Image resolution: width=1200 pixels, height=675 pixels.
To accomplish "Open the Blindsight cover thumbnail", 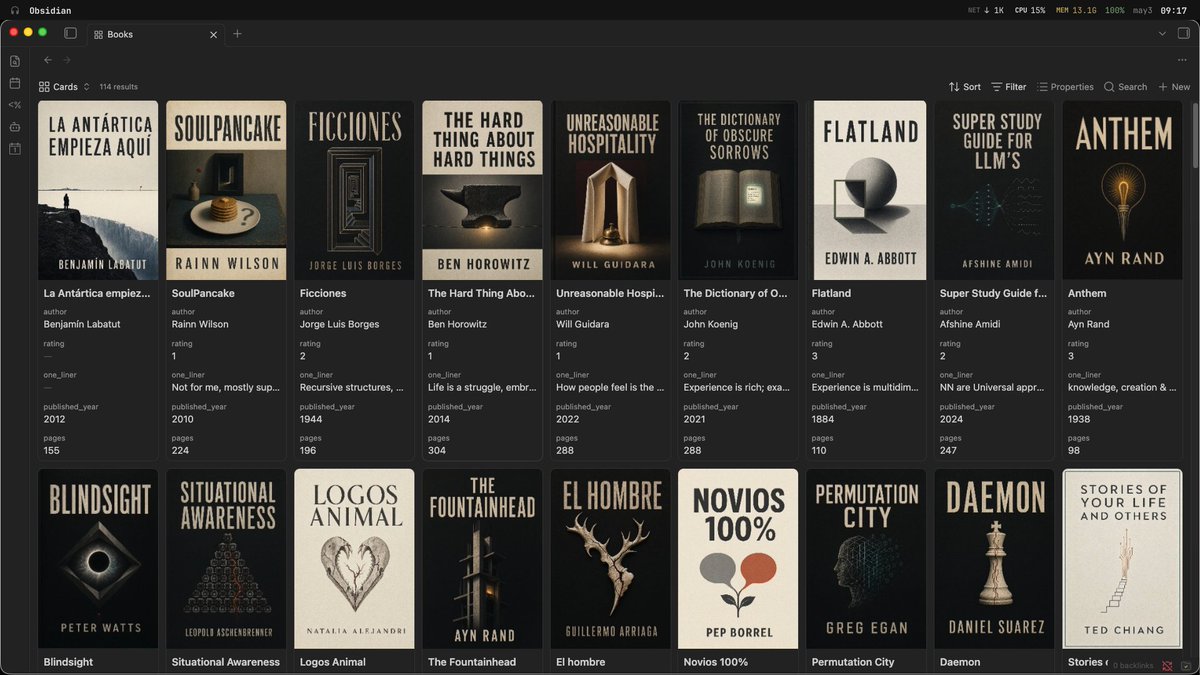I will (98, 559).
